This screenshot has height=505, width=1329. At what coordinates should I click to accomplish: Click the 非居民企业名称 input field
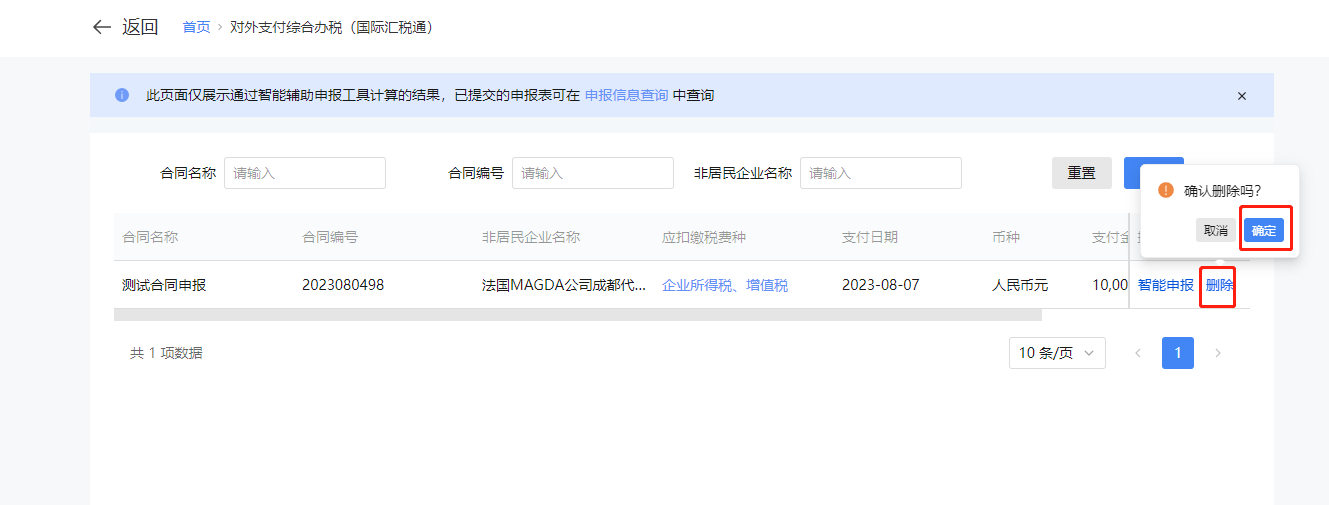click(x=881, y=173)
